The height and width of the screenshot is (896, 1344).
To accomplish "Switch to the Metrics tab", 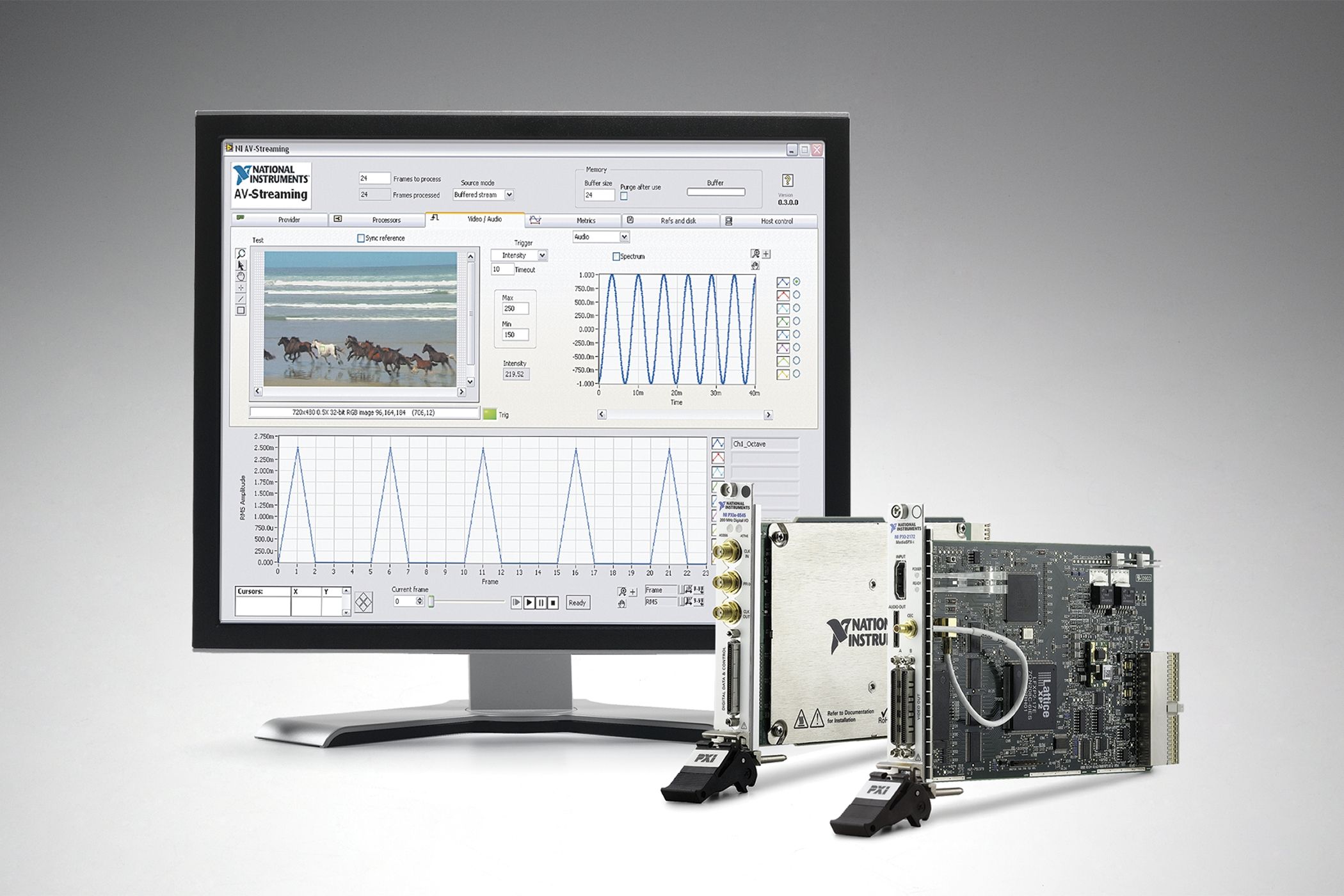I will (586, 220).
